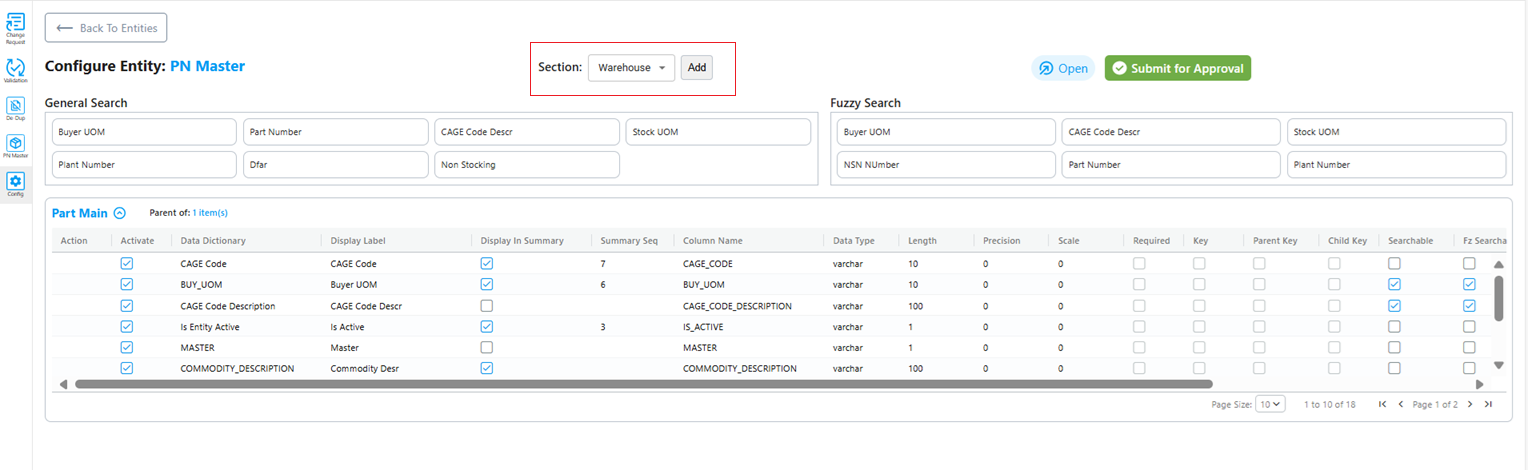Screen dimensions: 1528x470
Task: Select Stock UOM in General Search
Action: click(718, 132)
